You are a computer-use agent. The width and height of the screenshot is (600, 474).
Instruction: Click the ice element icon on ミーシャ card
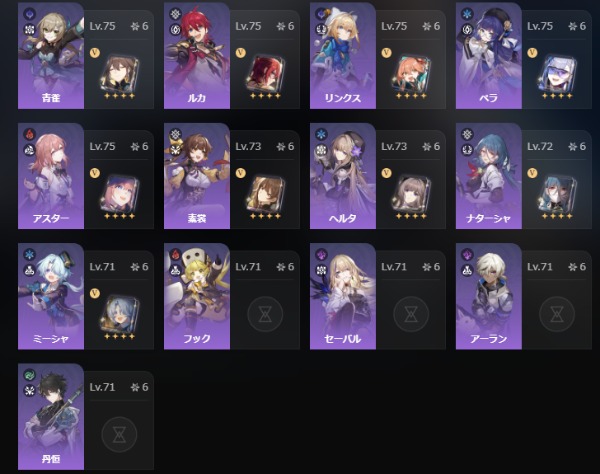coord(29,254)
